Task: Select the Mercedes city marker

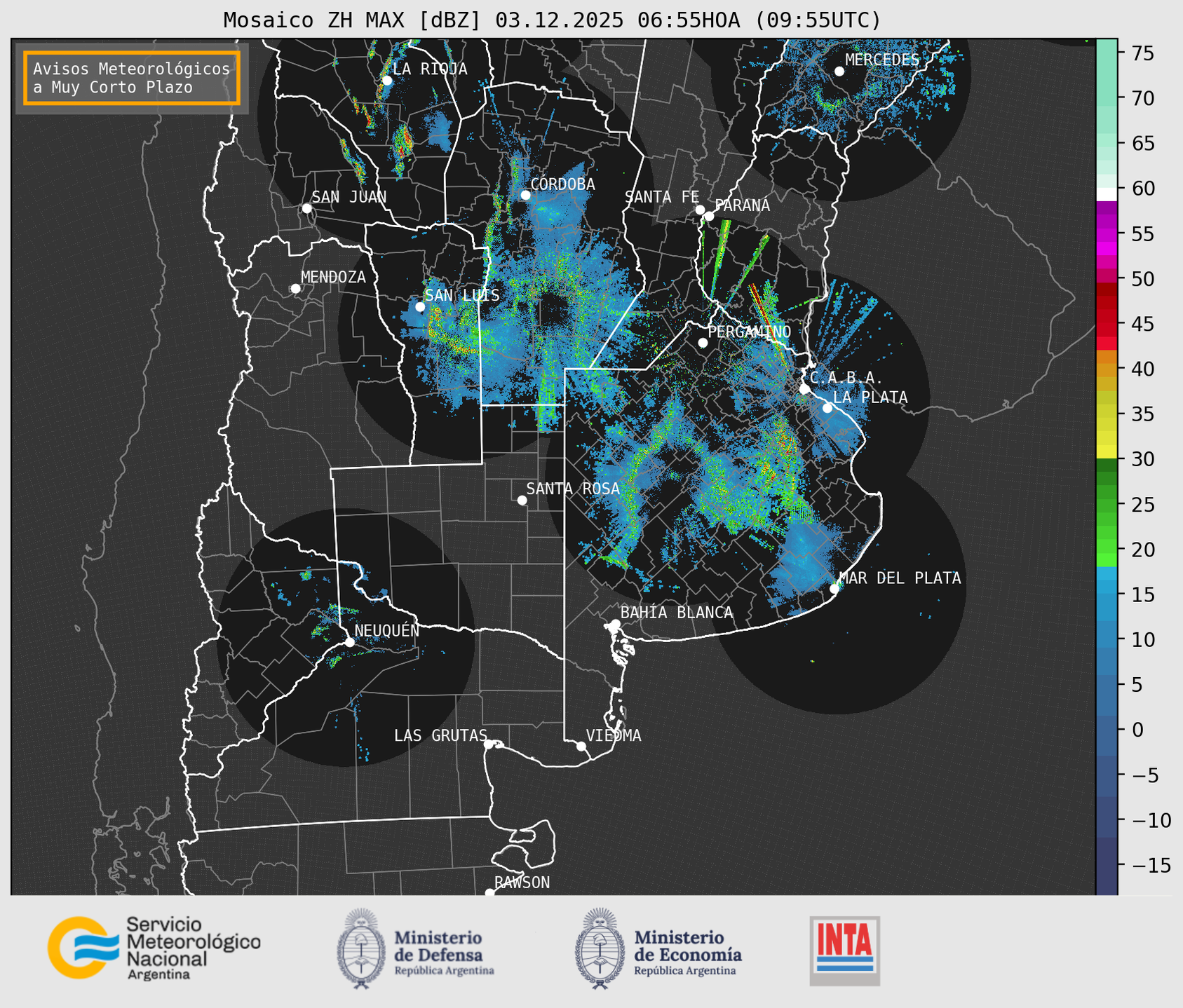Action: 839,71
